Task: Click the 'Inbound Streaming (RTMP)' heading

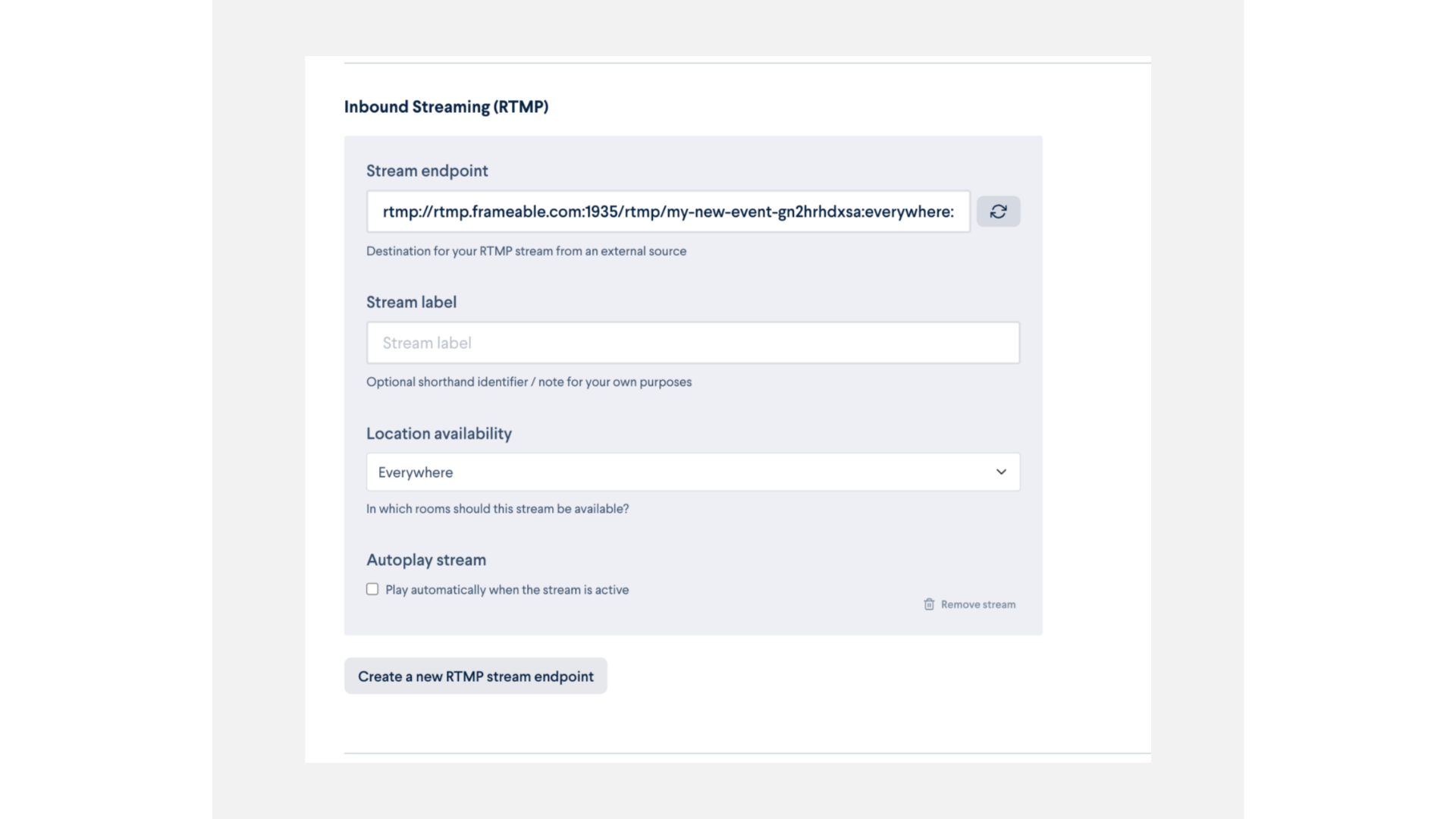Action: 446,107
